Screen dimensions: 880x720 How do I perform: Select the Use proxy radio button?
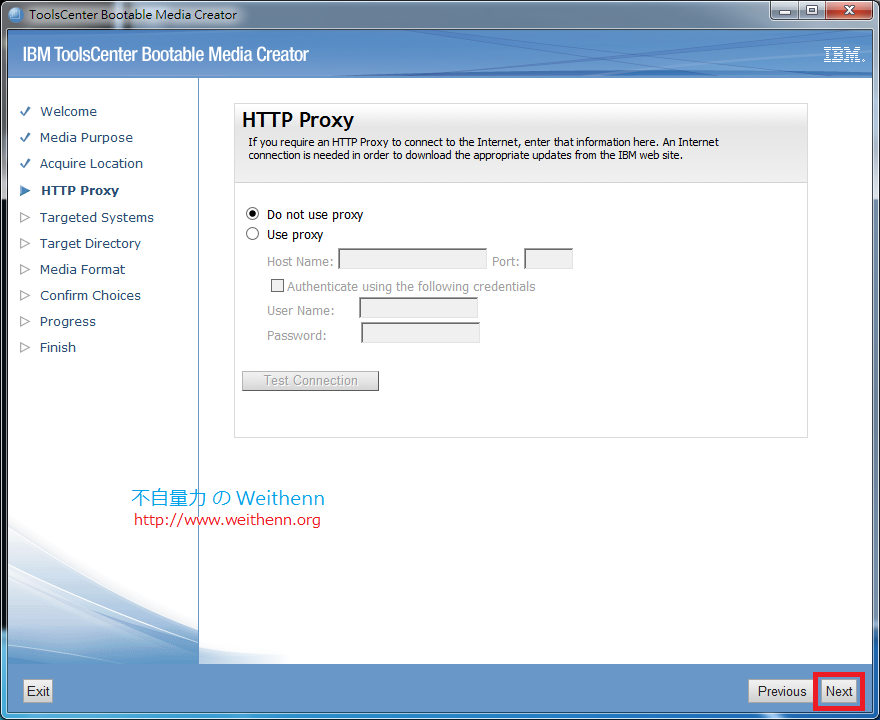click(x=253, y=234)
